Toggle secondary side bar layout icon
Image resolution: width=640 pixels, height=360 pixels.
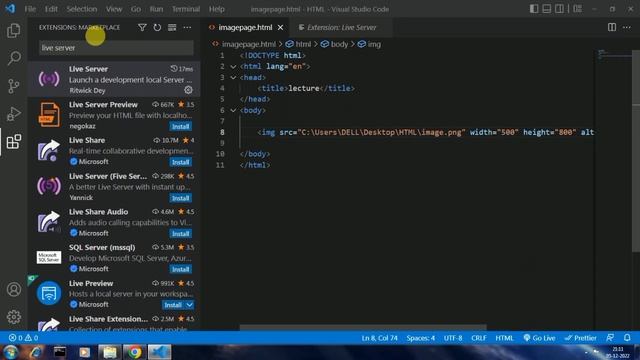pyautogui.click(x=559, y=9)
